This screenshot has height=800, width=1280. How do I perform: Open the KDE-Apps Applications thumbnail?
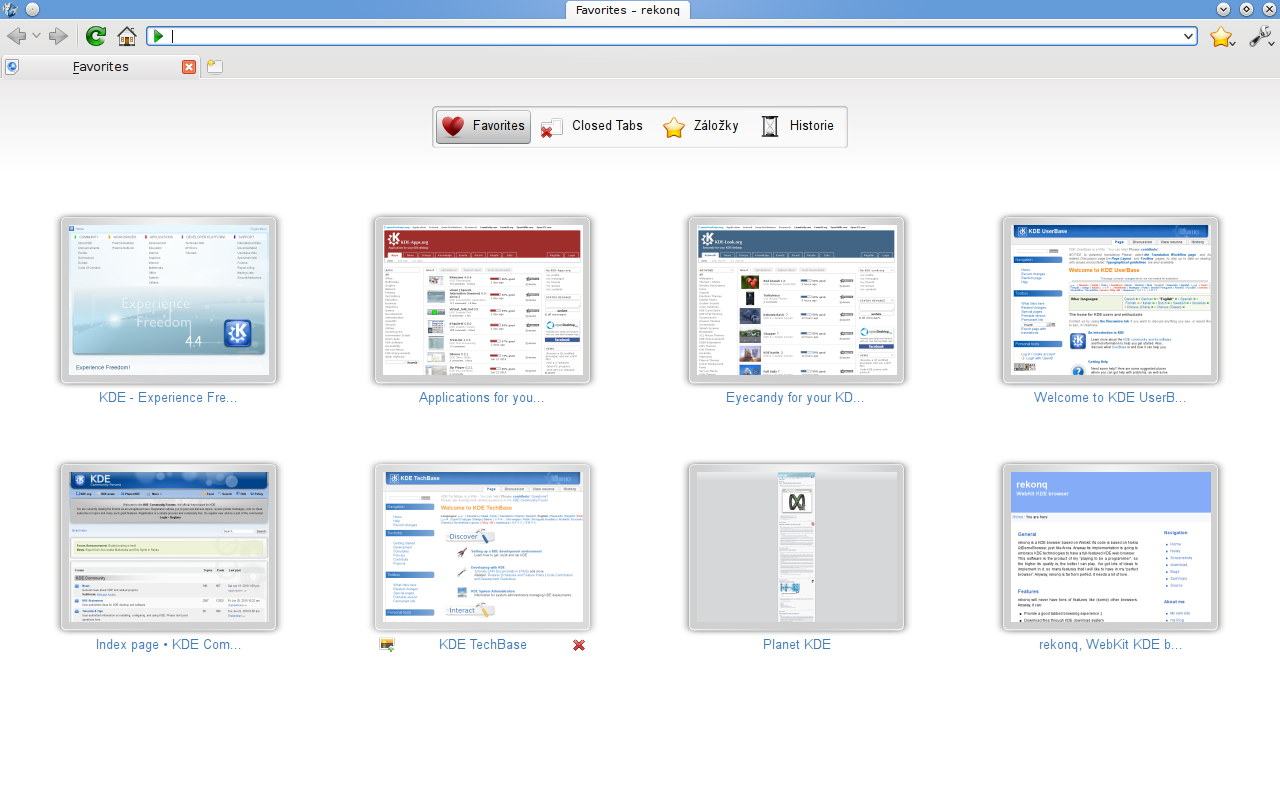(482, 300)
